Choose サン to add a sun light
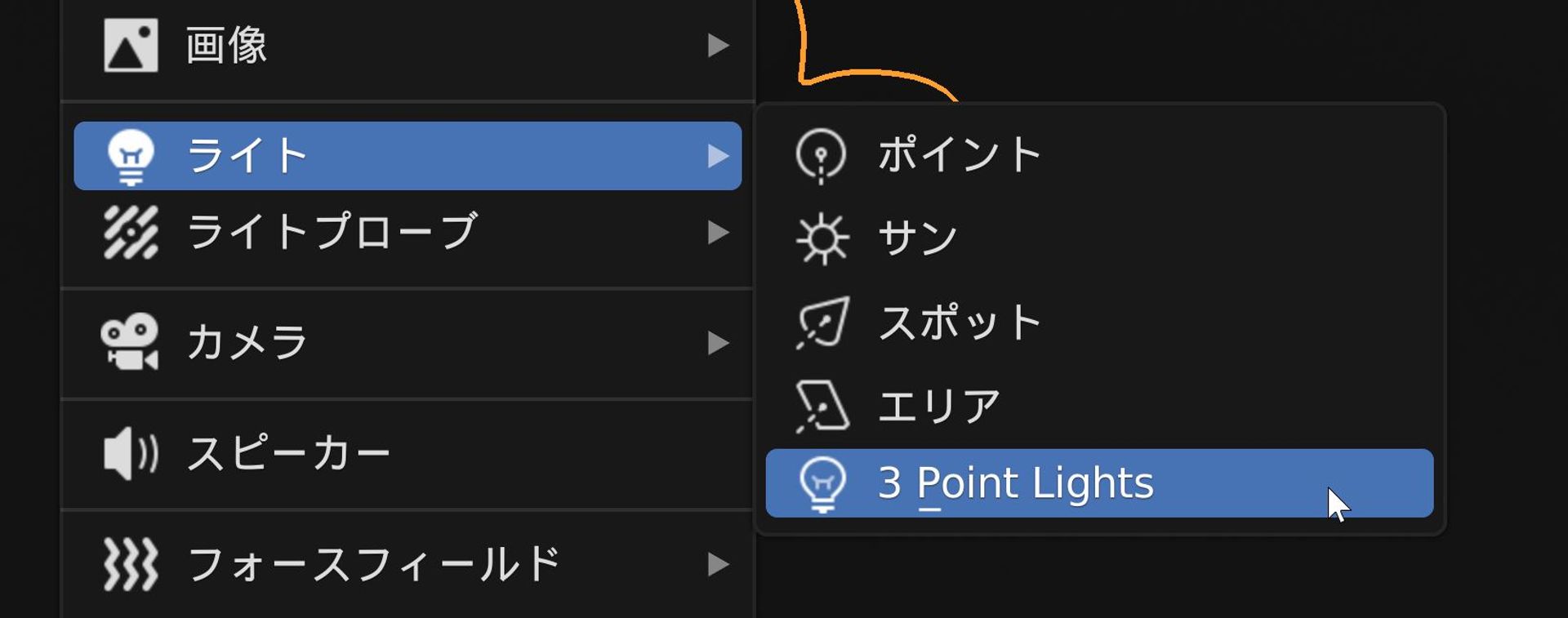Screen dimensions: 1568x618 919,238
